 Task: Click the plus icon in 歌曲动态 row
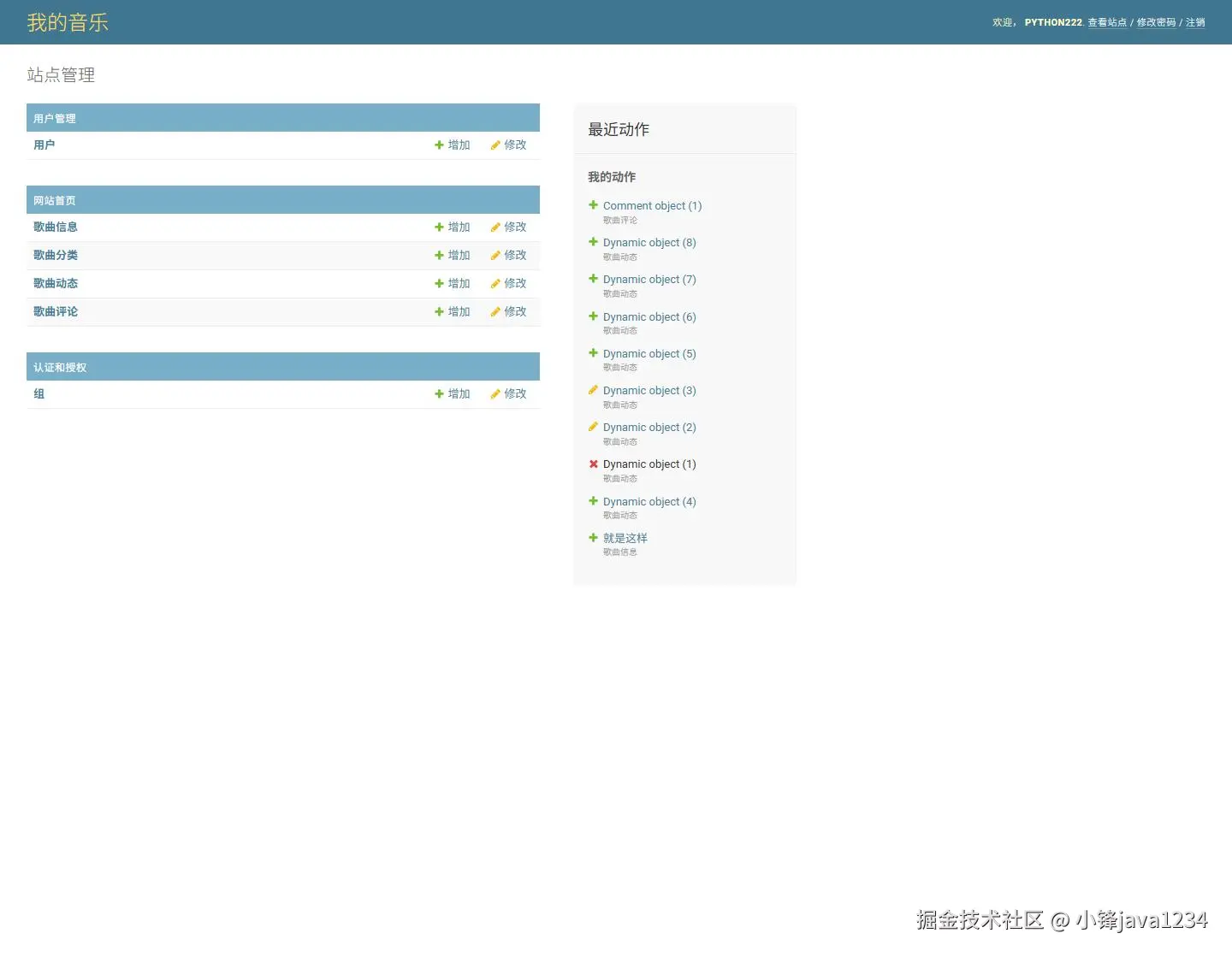coord(439,284)
